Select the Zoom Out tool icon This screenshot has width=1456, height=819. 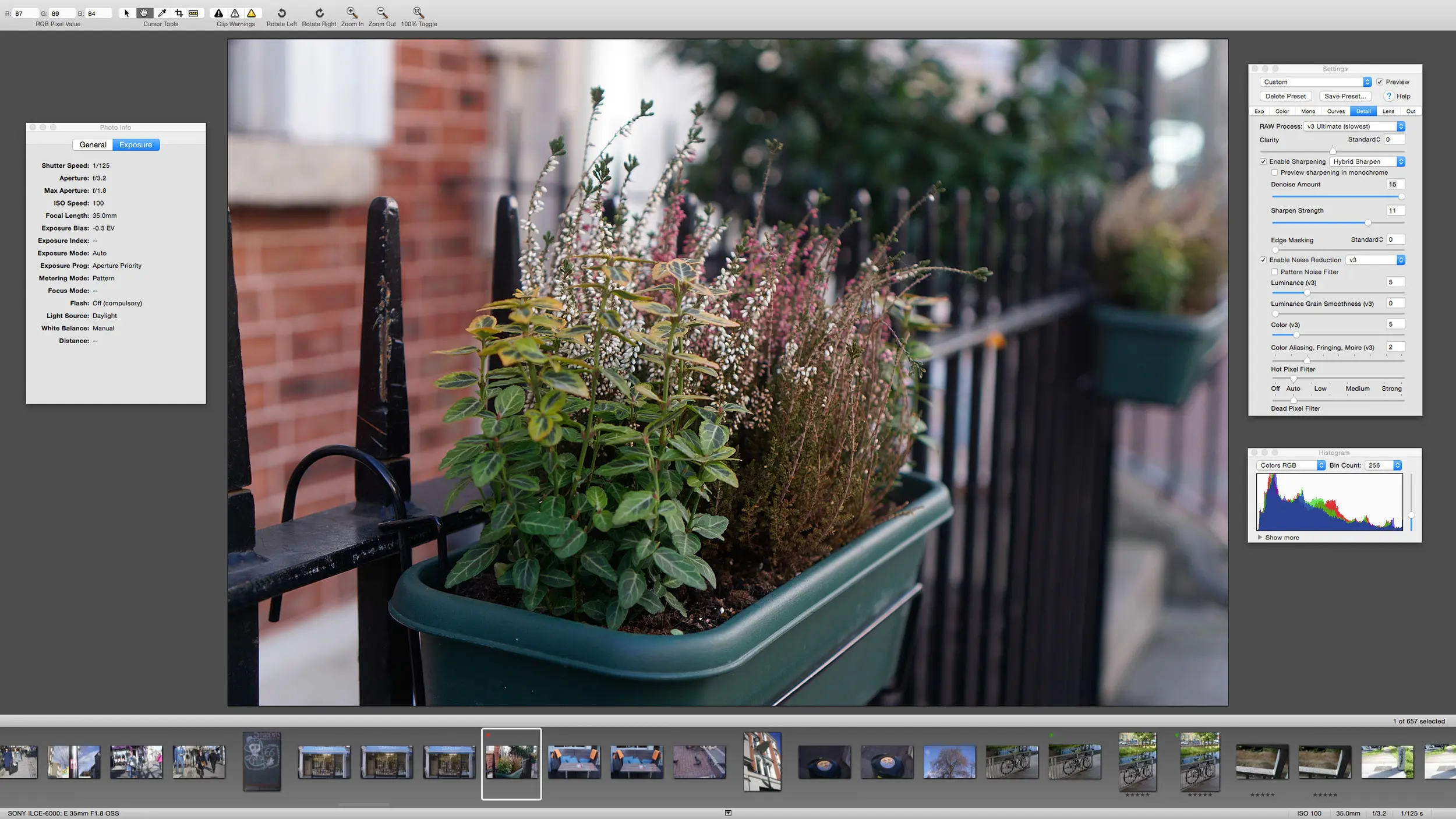(382, 11)
